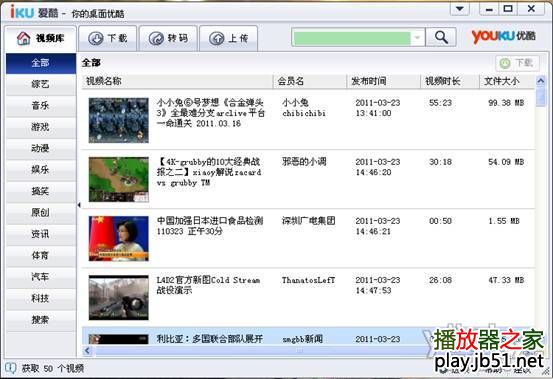
Task: Open the YOUKU 优酷 logo link
Action: (x=504, y=36)
